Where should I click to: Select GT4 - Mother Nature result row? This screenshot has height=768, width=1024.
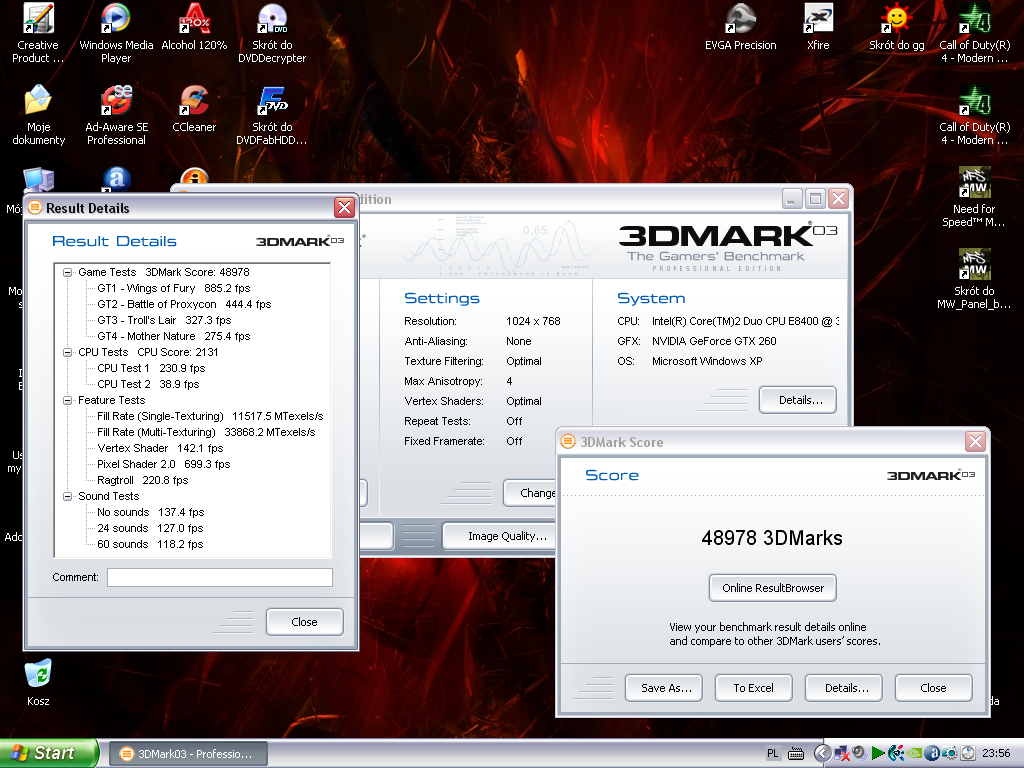[x=174, y=336]
